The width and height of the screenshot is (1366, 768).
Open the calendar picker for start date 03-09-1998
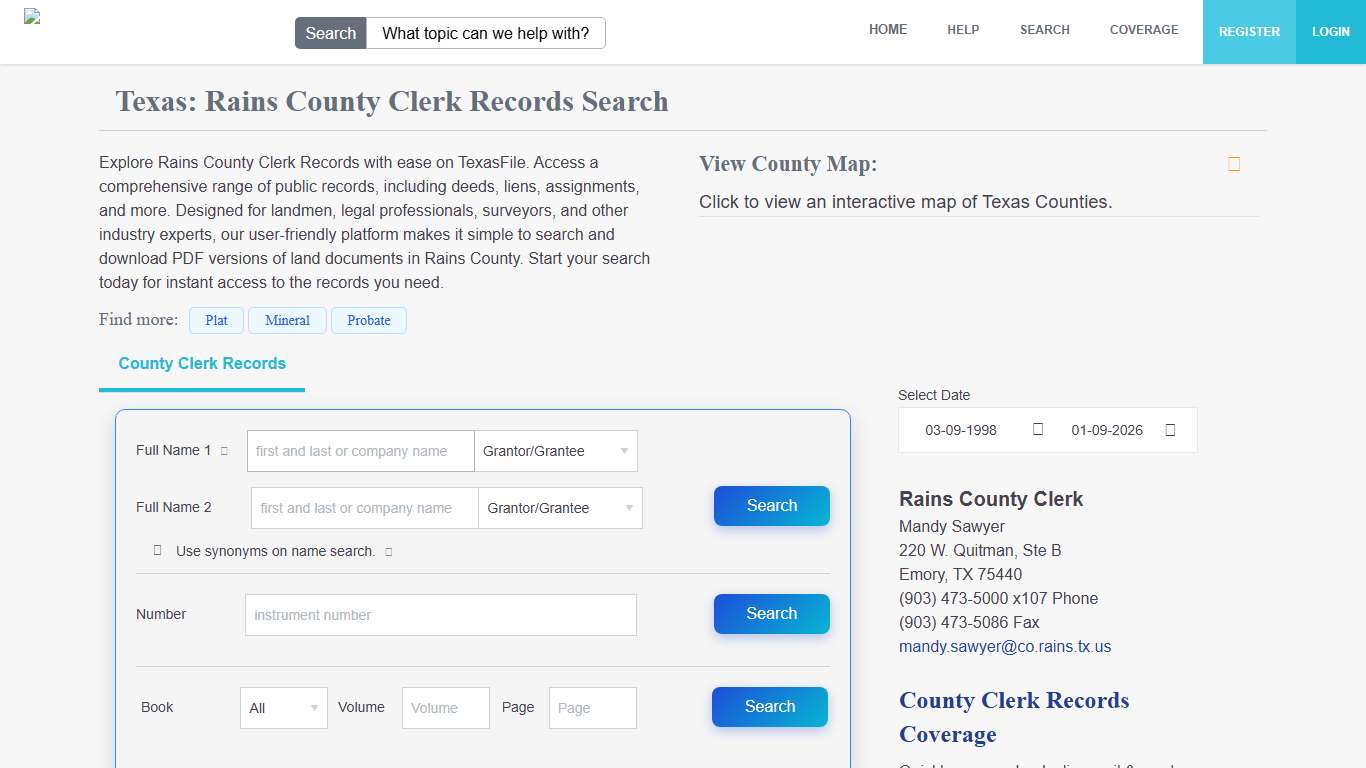[x=1037, y=429]
